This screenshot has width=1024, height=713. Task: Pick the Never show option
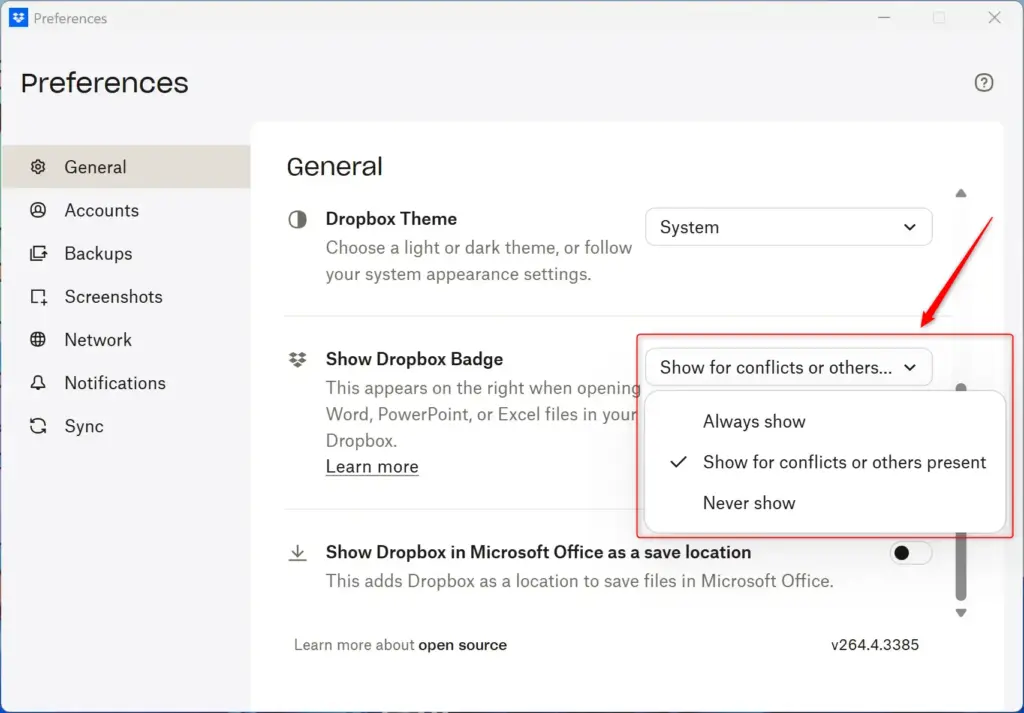click(x=824, y=503)
